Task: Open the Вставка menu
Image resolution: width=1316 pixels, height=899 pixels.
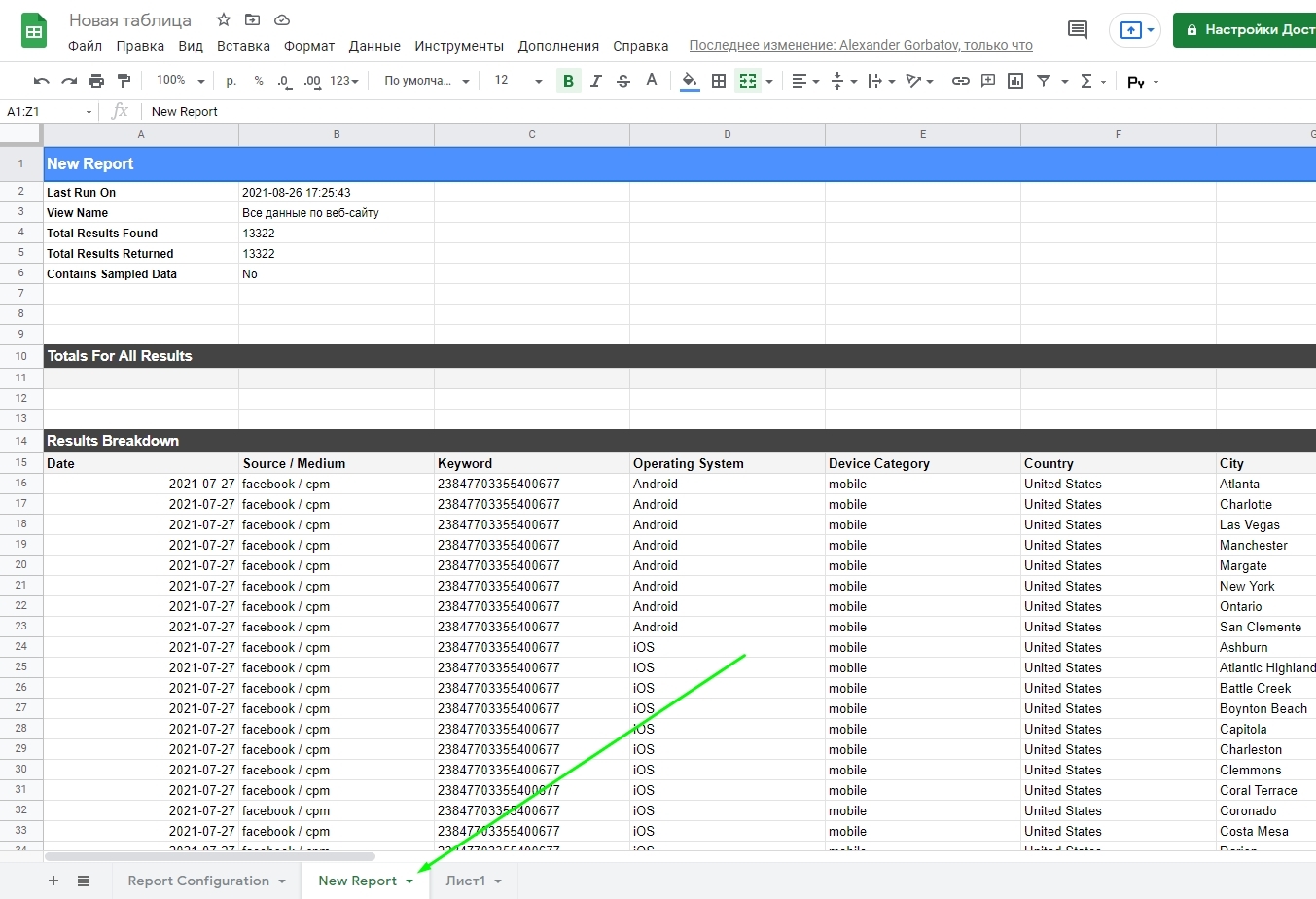Action: click(243, 46)
